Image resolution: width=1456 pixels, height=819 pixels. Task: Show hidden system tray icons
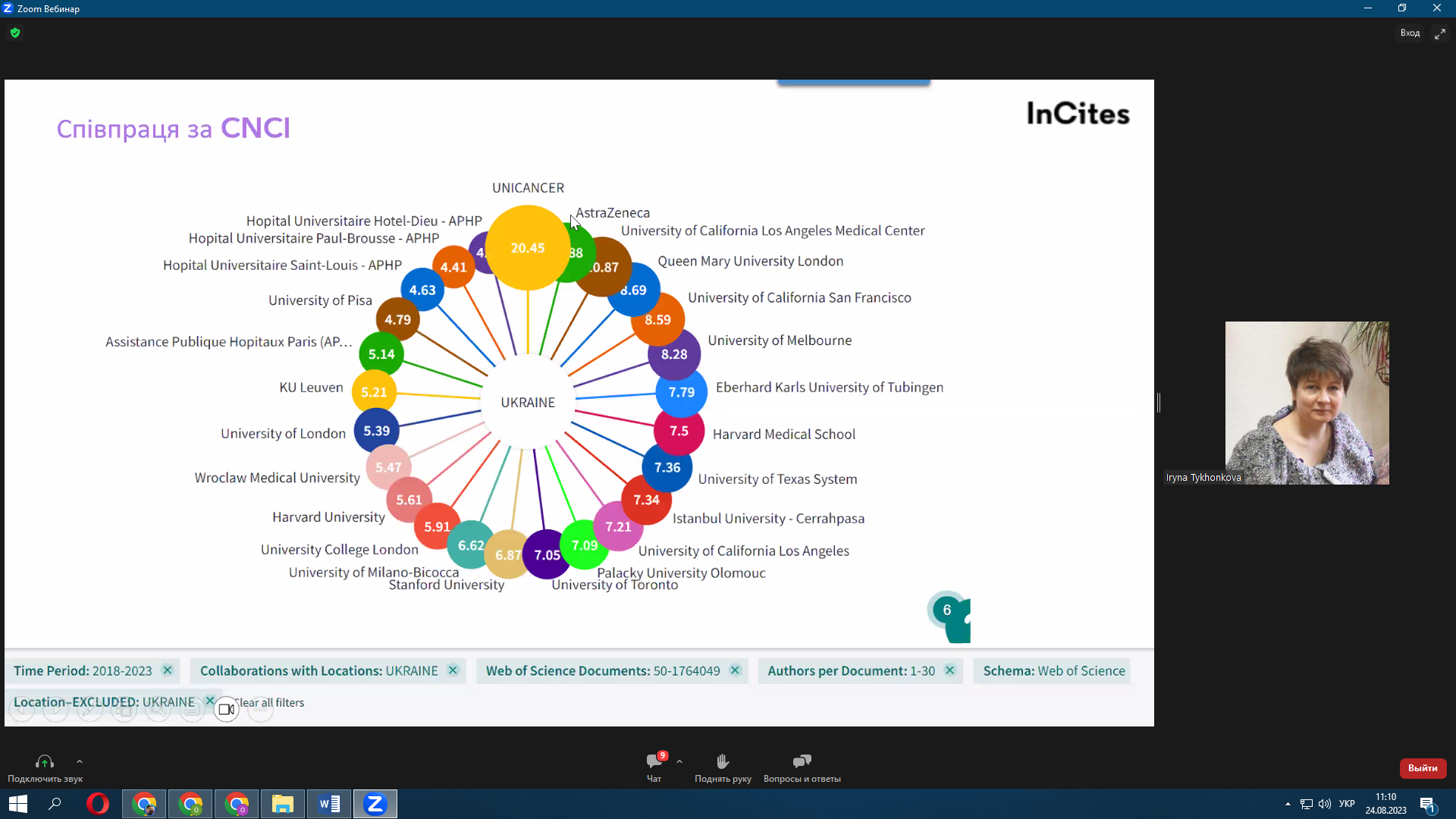[x=1288, y=804]
